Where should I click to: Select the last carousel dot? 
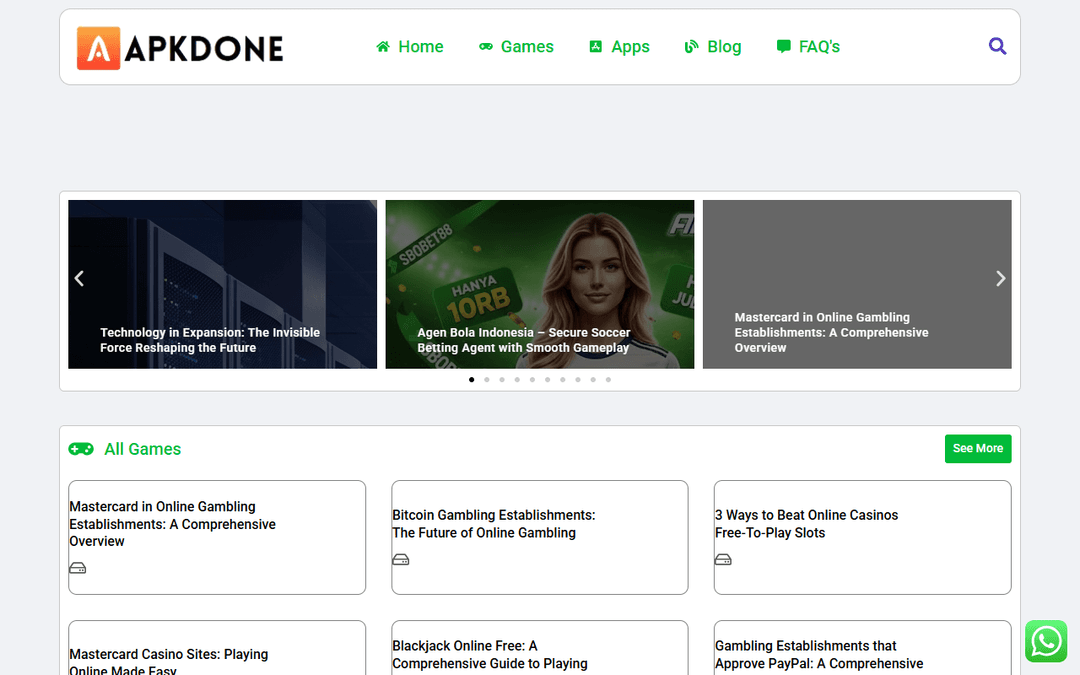tap(608, 380)
